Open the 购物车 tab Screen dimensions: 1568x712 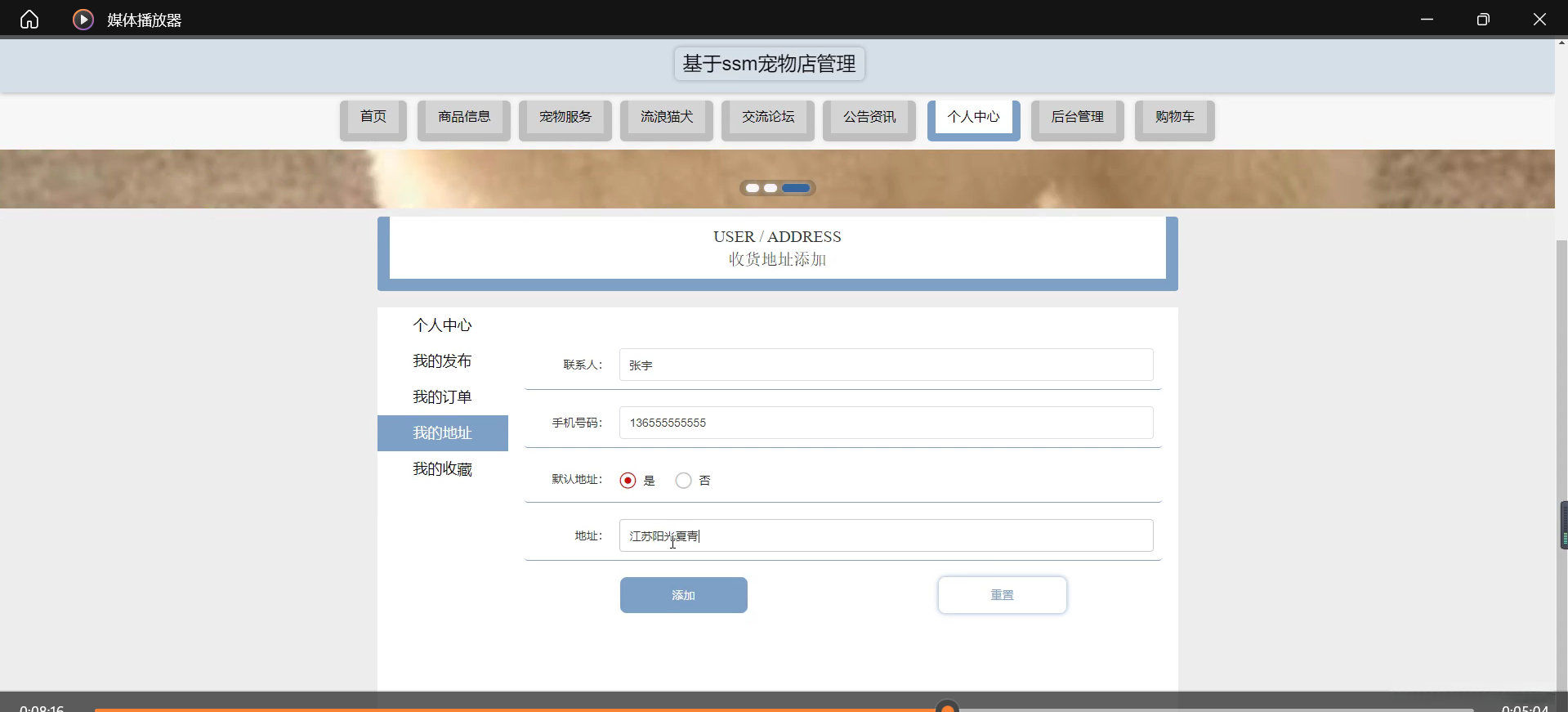click(x=1175, y=119)
